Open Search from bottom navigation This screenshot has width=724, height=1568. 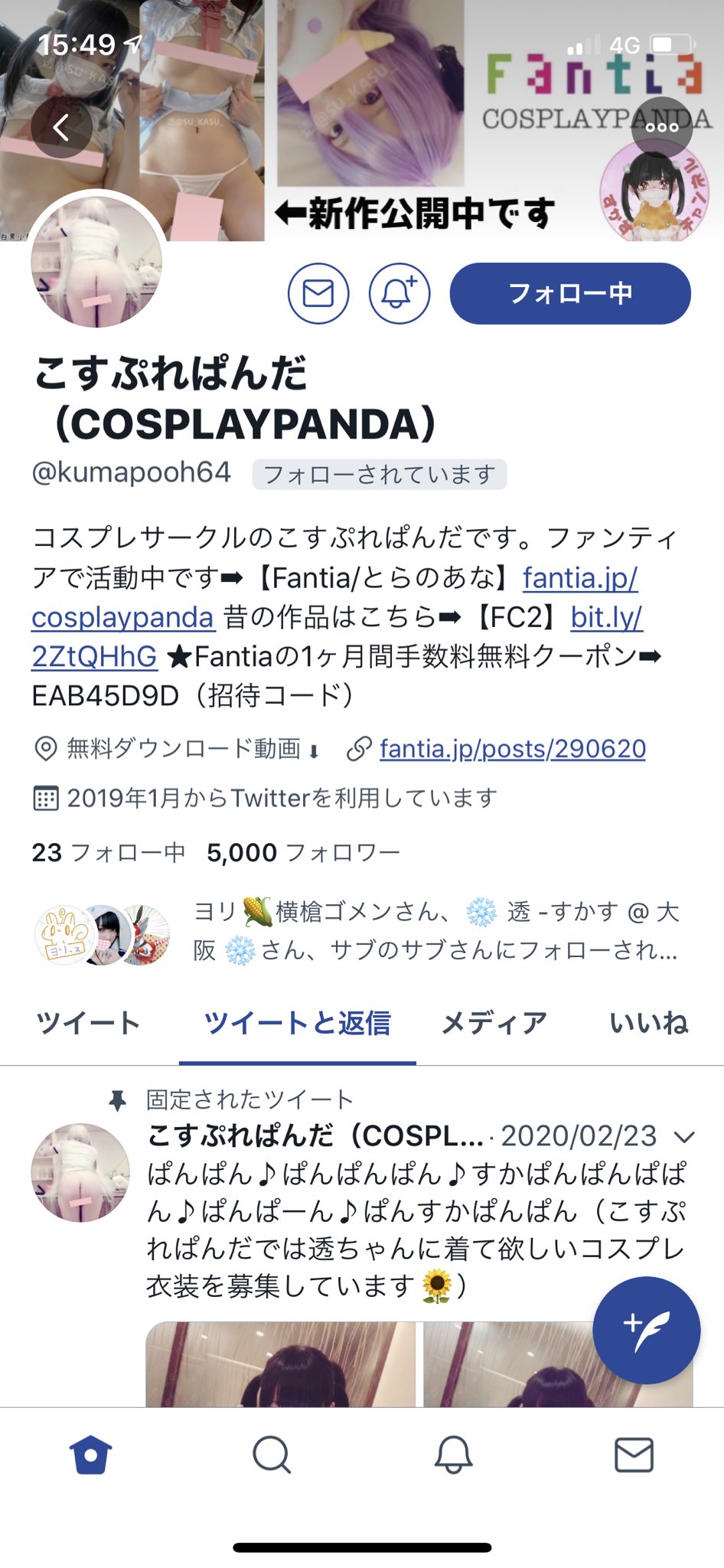coord(272,1455)
